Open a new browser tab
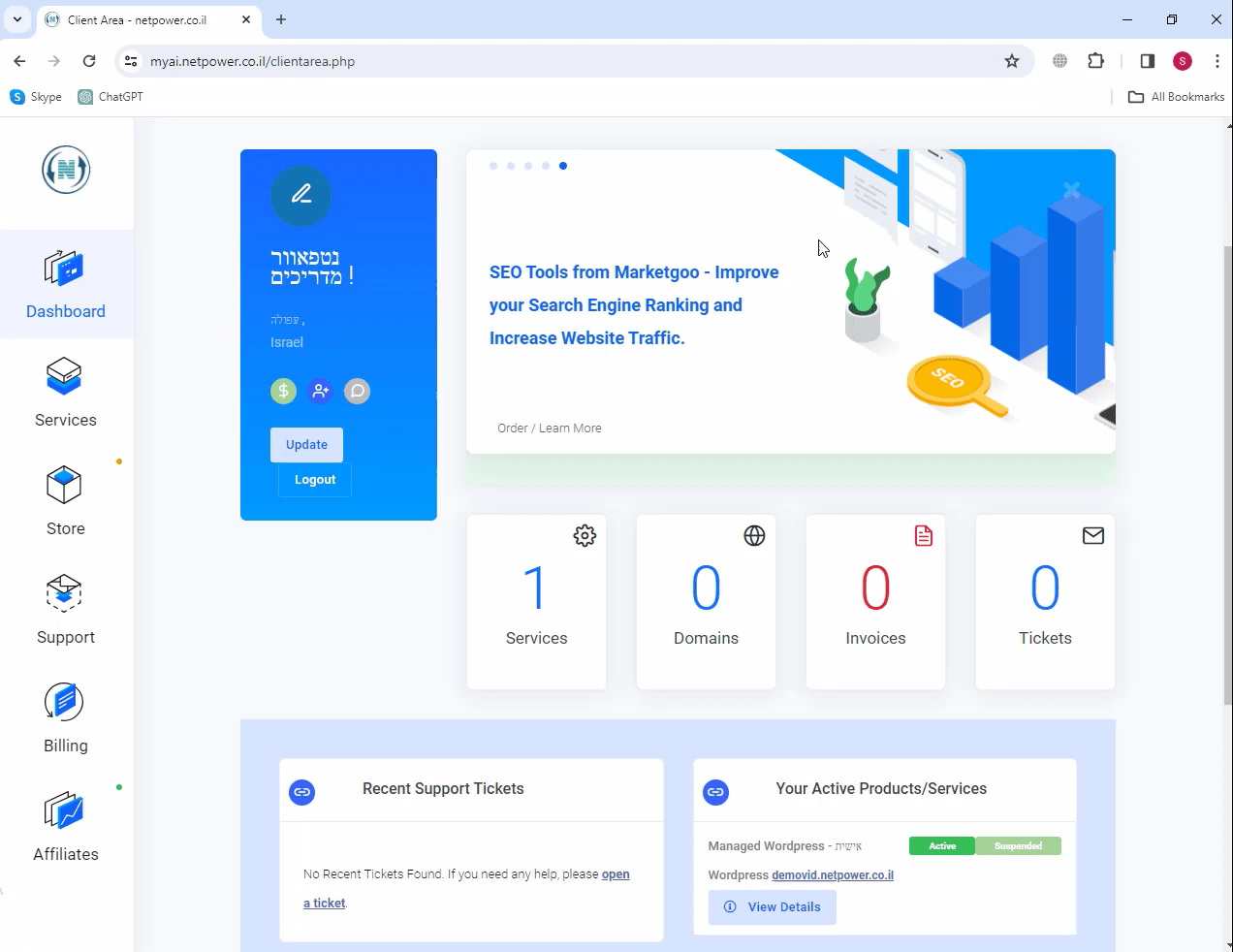 pyautogui.click(x=281, y=19)
